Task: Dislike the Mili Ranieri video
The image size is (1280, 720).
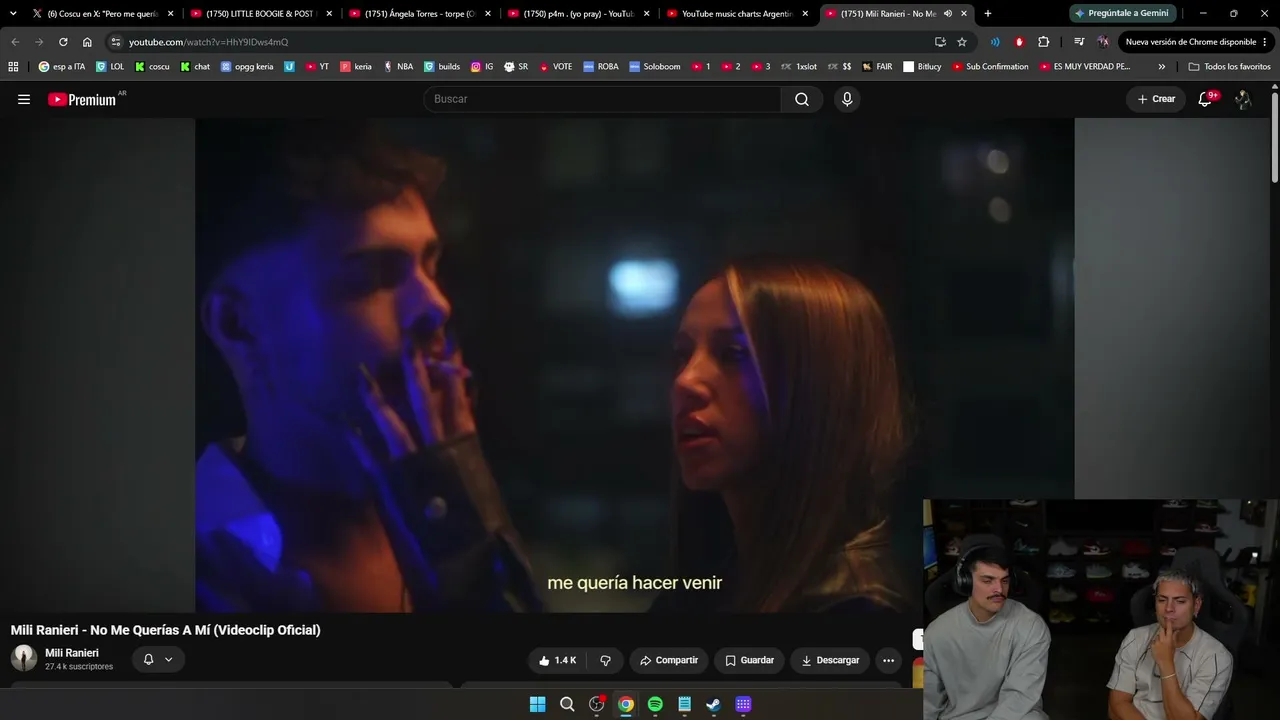Action: (x=605, y=660)
